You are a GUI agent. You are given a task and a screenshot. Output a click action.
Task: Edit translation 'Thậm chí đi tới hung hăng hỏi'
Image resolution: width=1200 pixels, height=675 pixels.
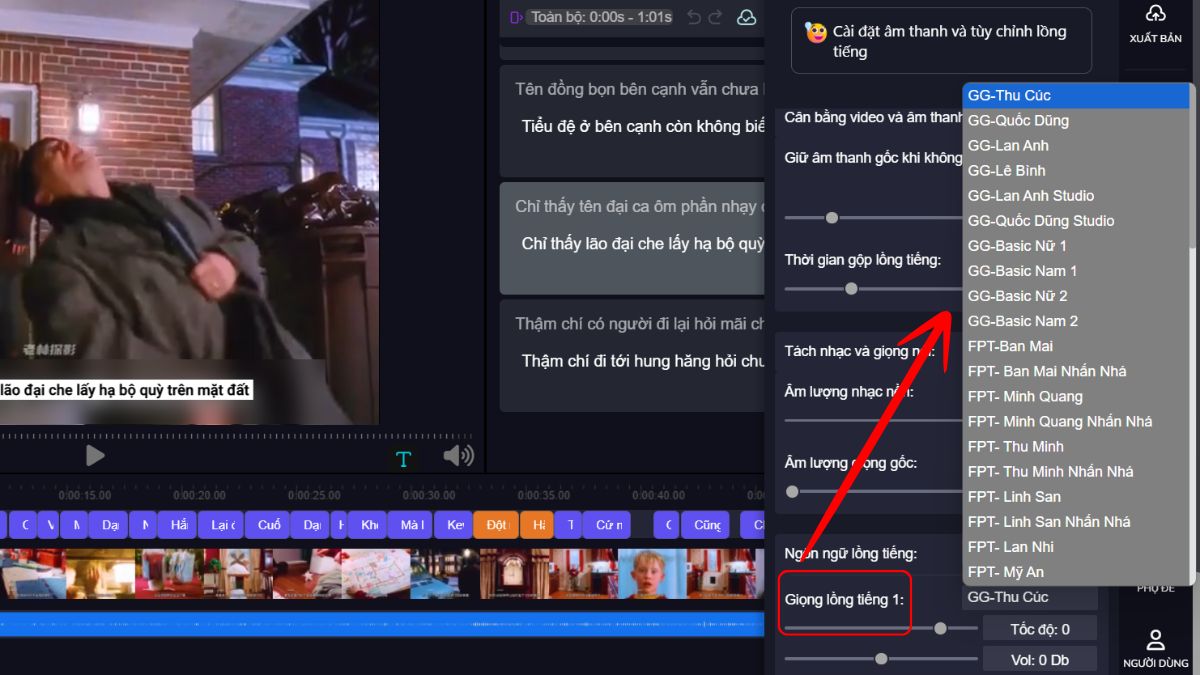coord(643,361)
